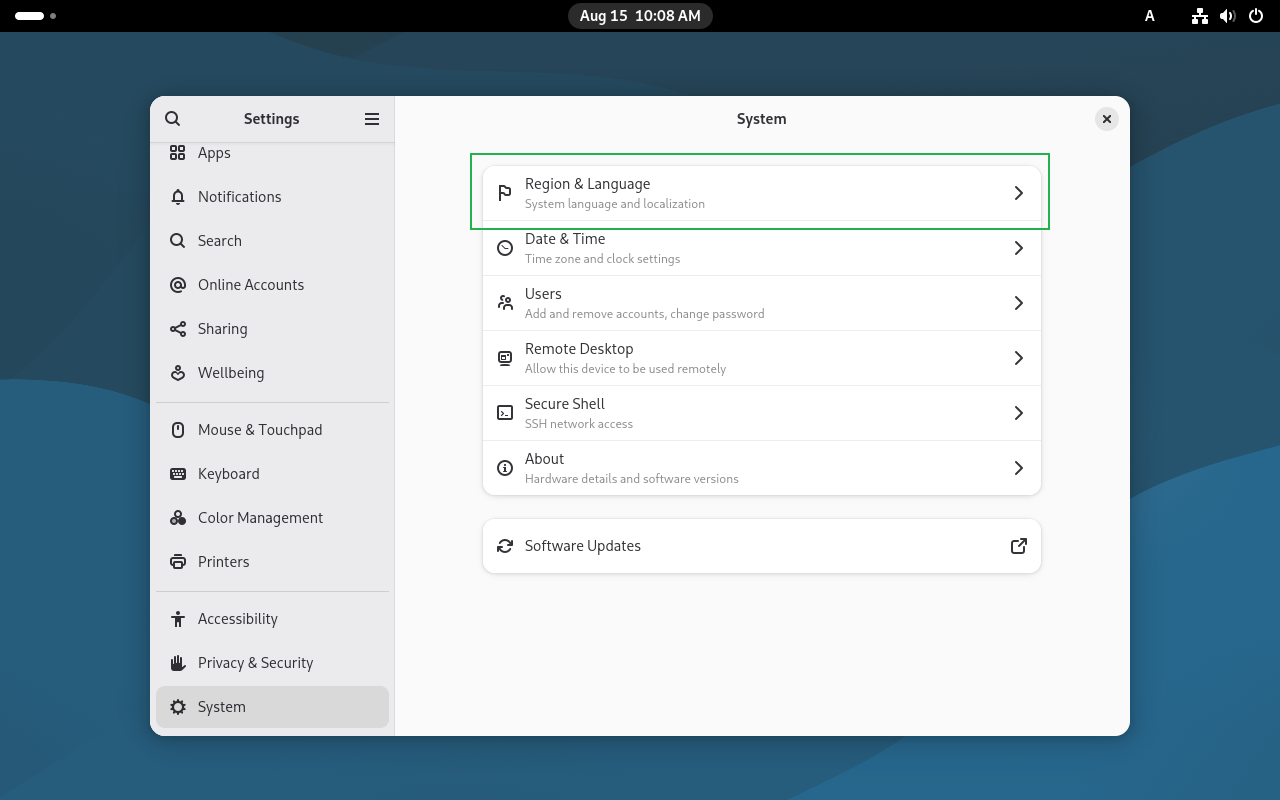Click the Date & Time clock icon
This screenshot has width=1280, height=800.
pos(505,248)
